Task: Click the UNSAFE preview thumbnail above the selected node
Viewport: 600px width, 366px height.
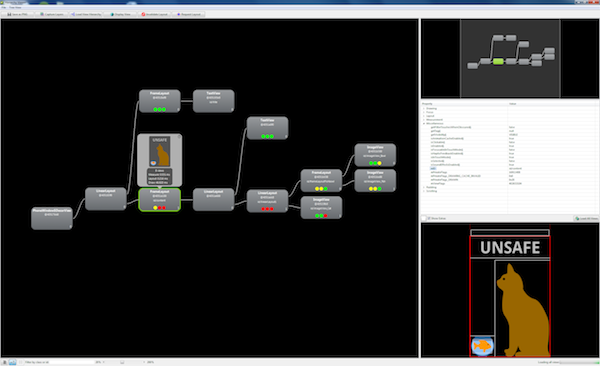Action: tap(160, 152)
